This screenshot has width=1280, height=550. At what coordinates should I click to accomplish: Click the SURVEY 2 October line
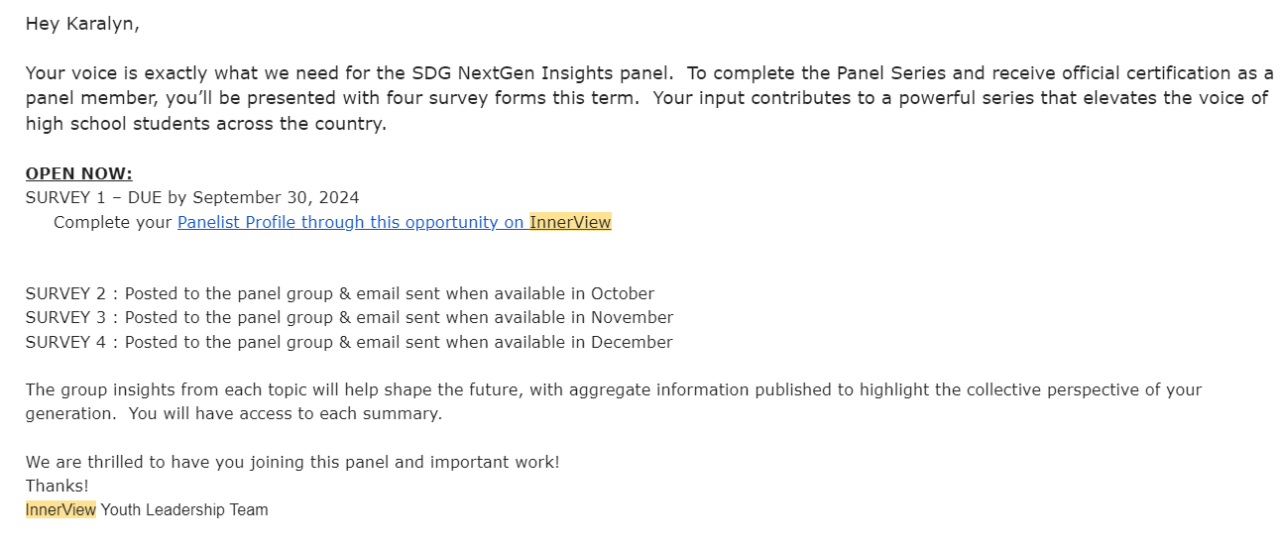pyautogui.click(x=340, y=294)
